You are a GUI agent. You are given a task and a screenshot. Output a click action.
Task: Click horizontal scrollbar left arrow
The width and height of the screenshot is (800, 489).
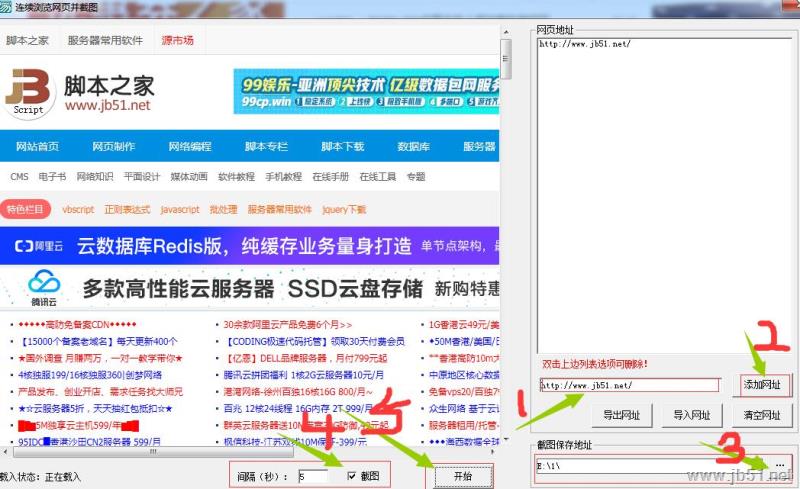click(x=5, y=452)
